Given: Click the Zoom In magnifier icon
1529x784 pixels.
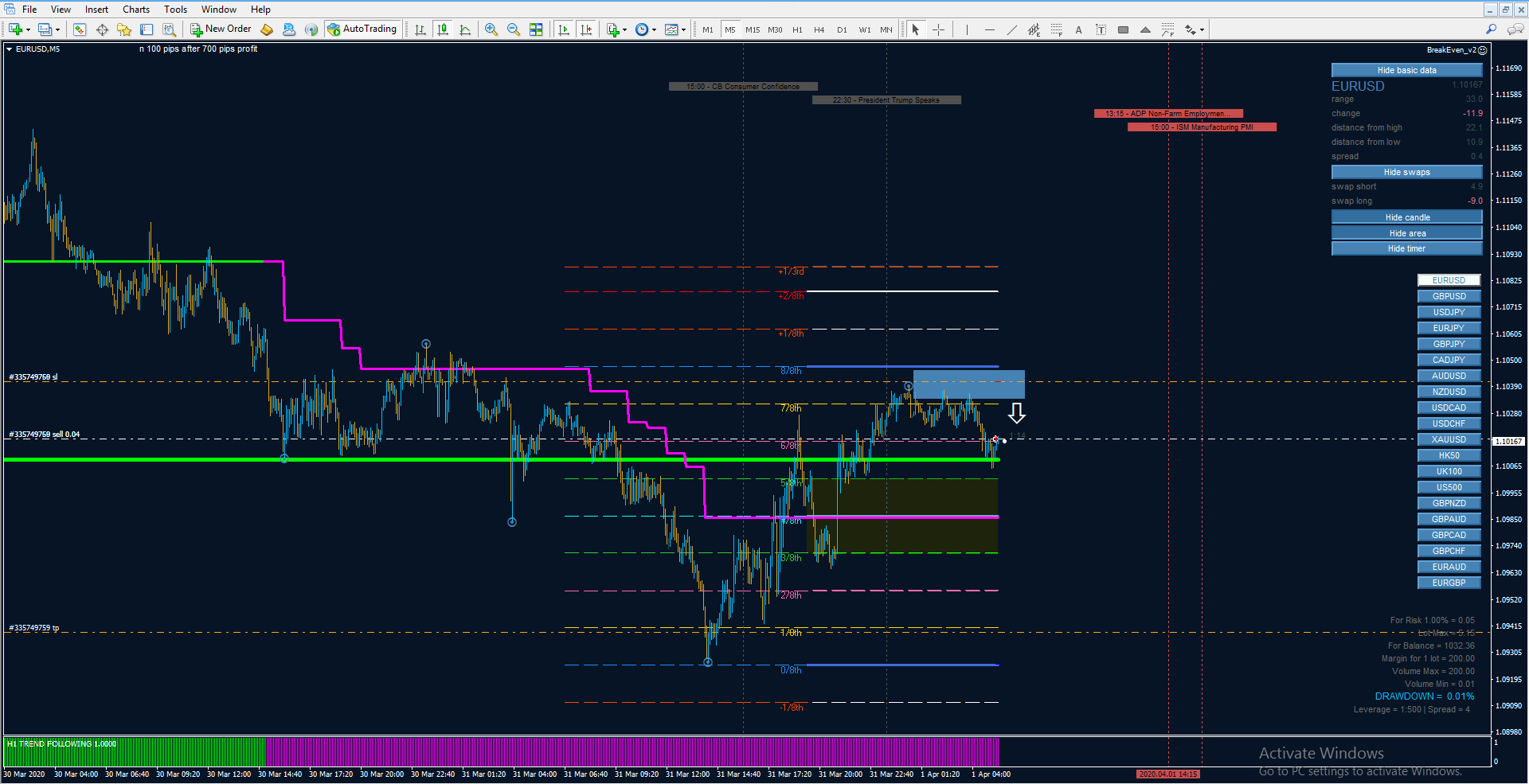Looking at the screenshot, I should tap(491, 29).
